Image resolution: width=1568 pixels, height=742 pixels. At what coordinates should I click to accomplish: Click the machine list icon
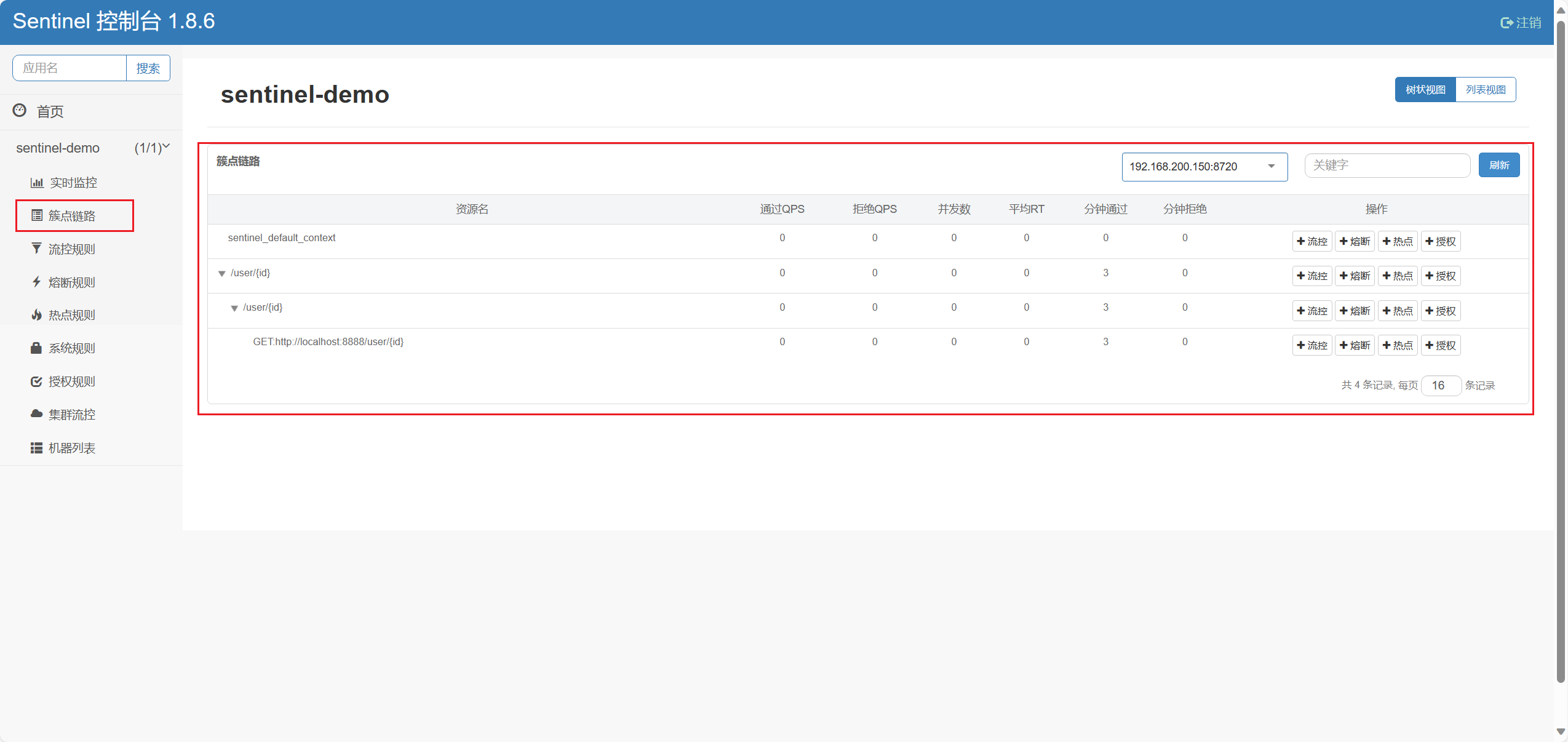tap(36, 448)
